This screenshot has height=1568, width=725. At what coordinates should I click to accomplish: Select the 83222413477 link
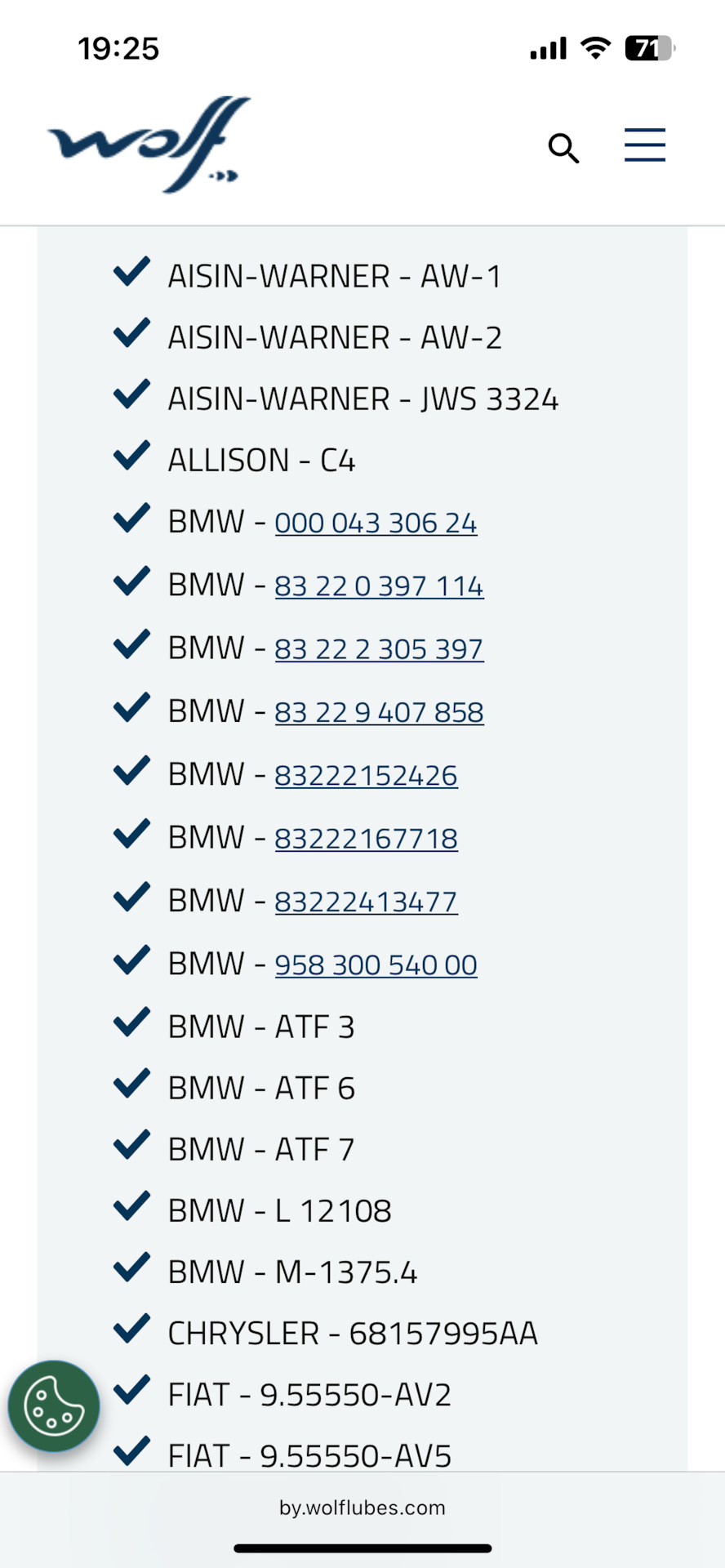(366, 902)
